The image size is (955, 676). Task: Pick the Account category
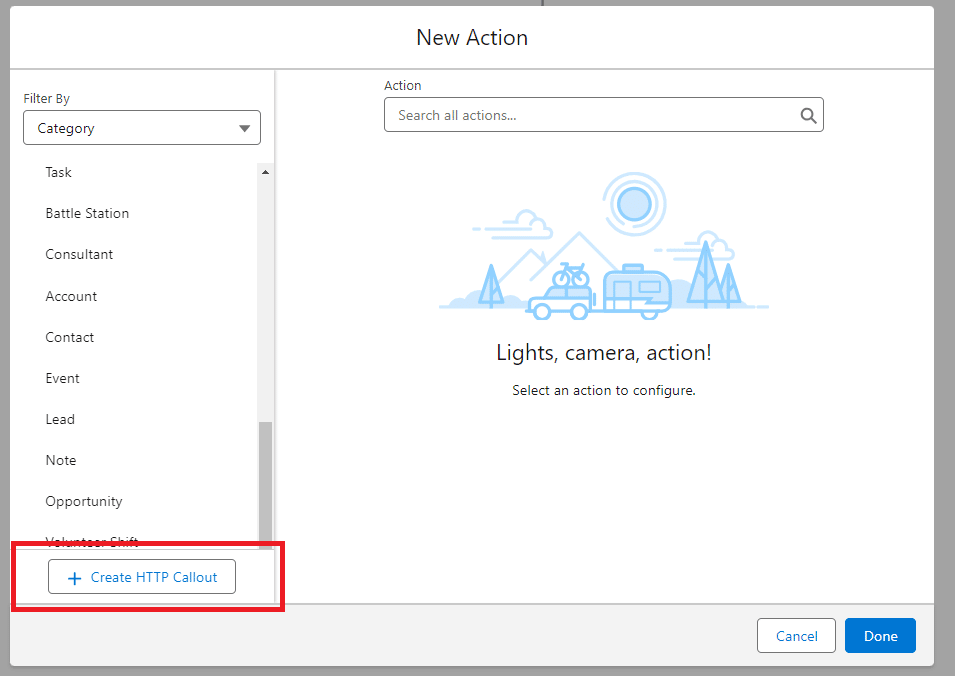(71, 296)
